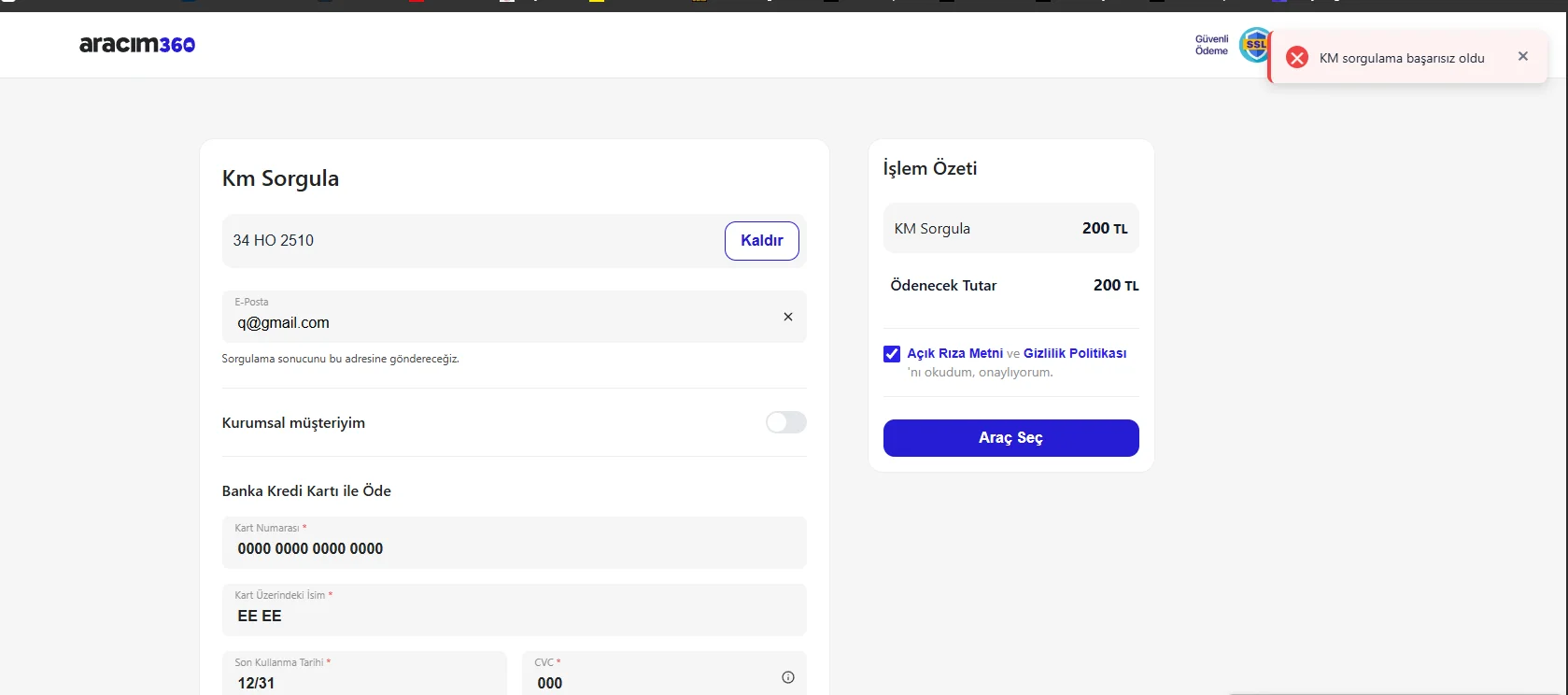Image resolution: width=1568 pixels, height=695 pixels.
Task: Click the aracım360 logo
Action: point(137,44)
